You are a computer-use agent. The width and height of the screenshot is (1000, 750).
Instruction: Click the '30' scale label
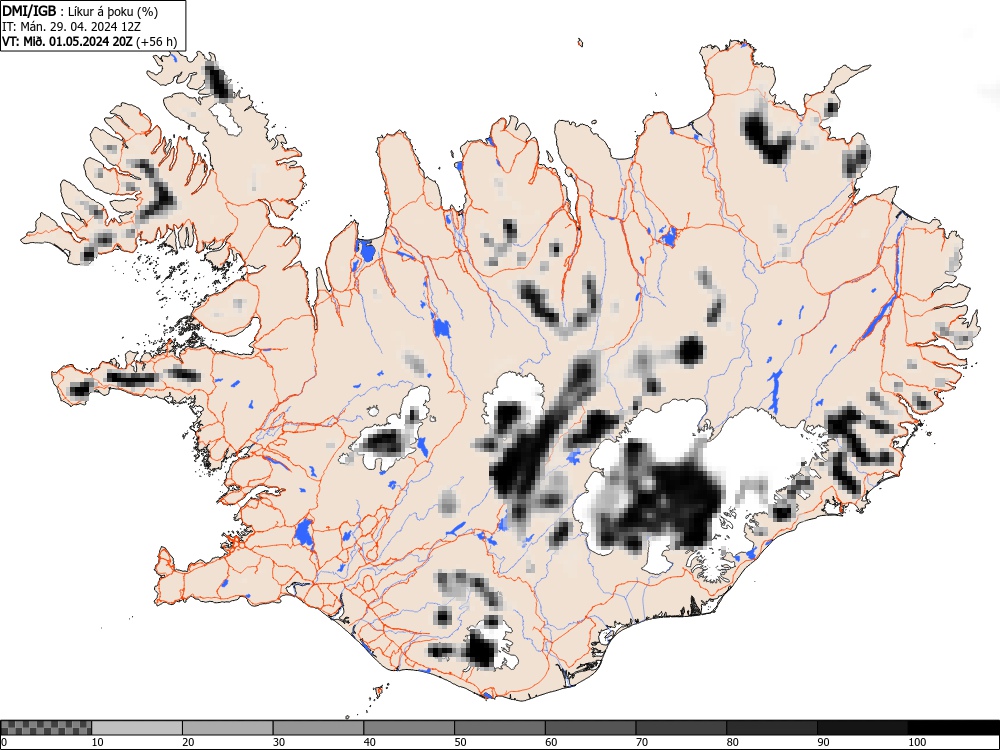coord(279,742)
